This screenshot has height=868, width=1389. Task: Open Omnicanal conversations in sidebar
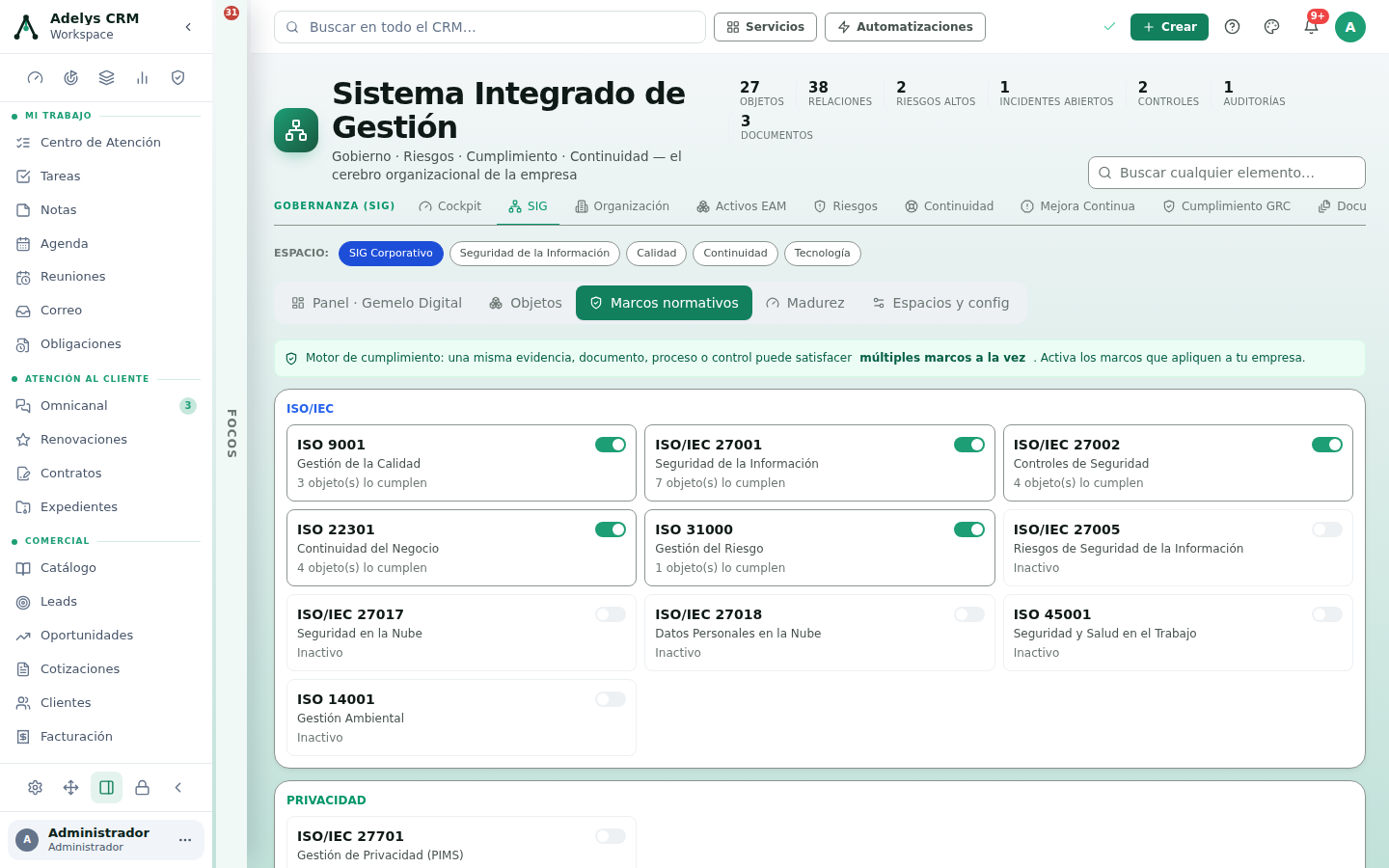pos(106,406)
